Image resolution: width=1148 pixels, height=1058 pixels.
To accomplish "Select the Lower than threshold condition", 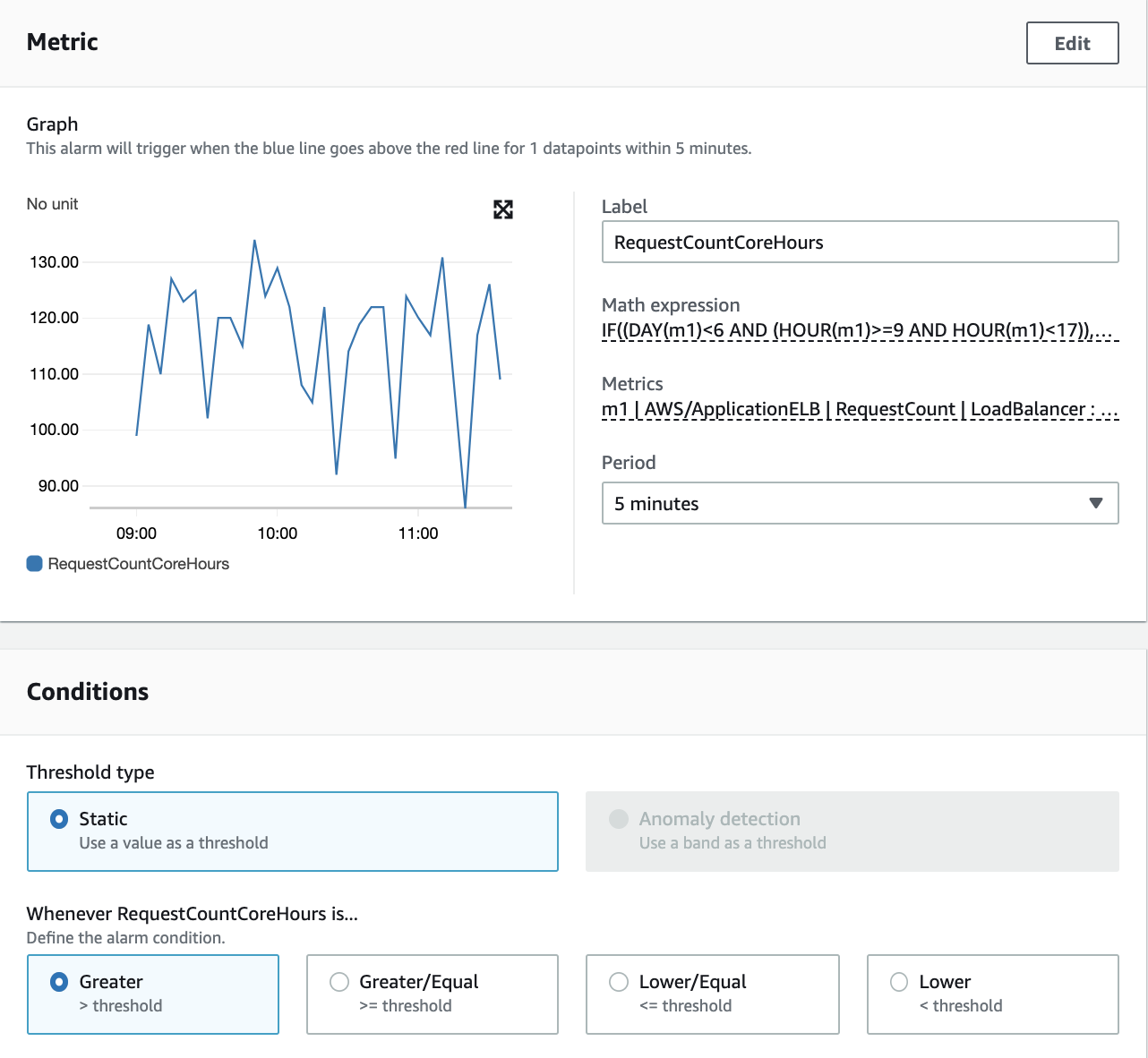I will pos(898,981).
